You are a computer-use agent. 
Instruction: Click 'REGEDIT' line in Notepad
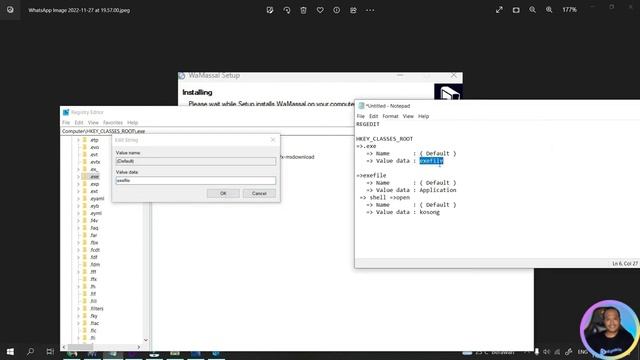pyautogui.click(x=368, y=124)
